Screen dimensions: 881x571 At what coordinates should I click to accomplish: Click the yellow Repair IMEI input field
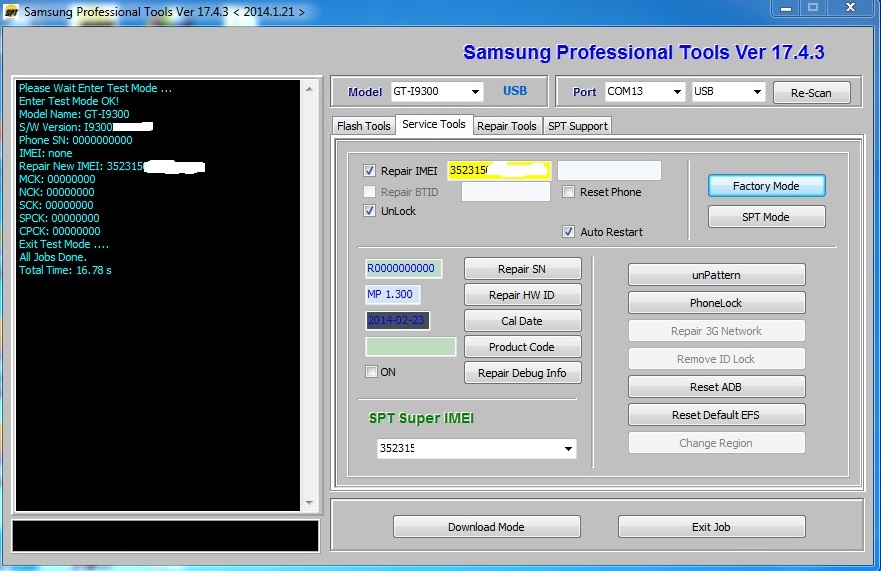(x=499, y=170)
